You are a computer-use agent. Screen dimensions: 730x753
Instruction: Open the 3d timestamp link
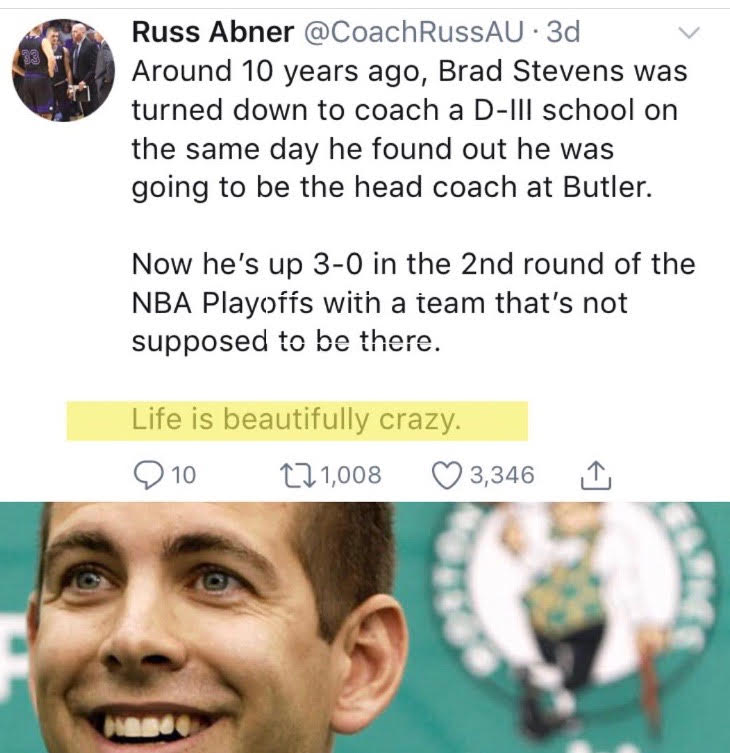click(x=563, y=32)
